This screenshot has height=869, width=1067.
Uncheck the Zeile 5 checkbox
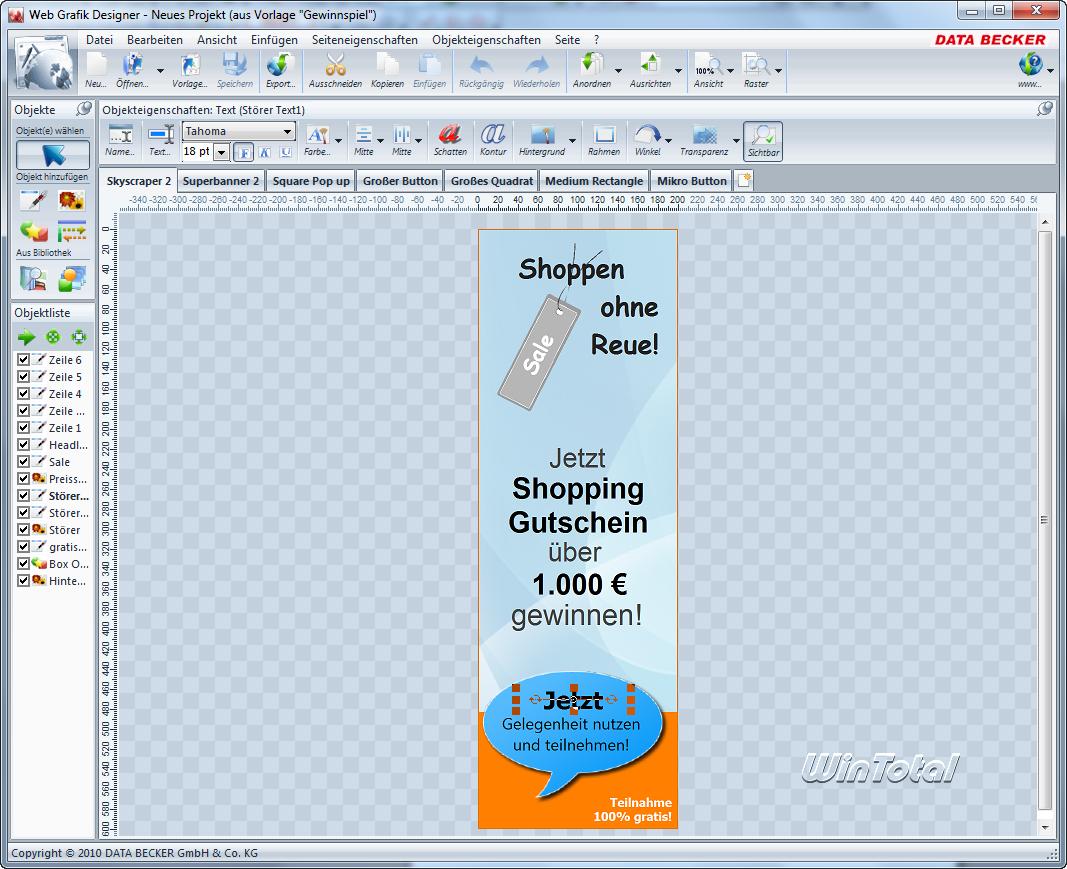tap(23, 376)
